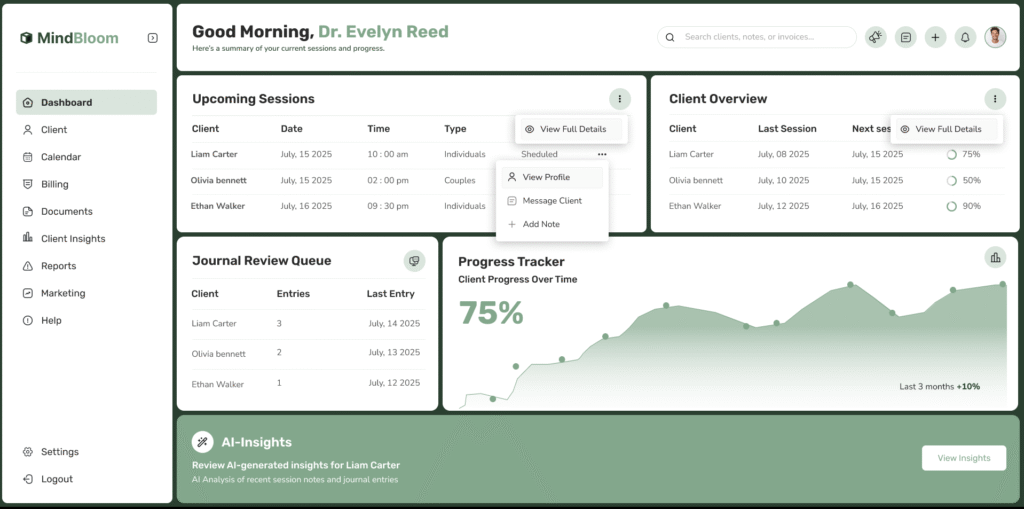Collapse the MindBloom sidebar panel
This screenshot has height=509, width=1024.
coord(152,38)
